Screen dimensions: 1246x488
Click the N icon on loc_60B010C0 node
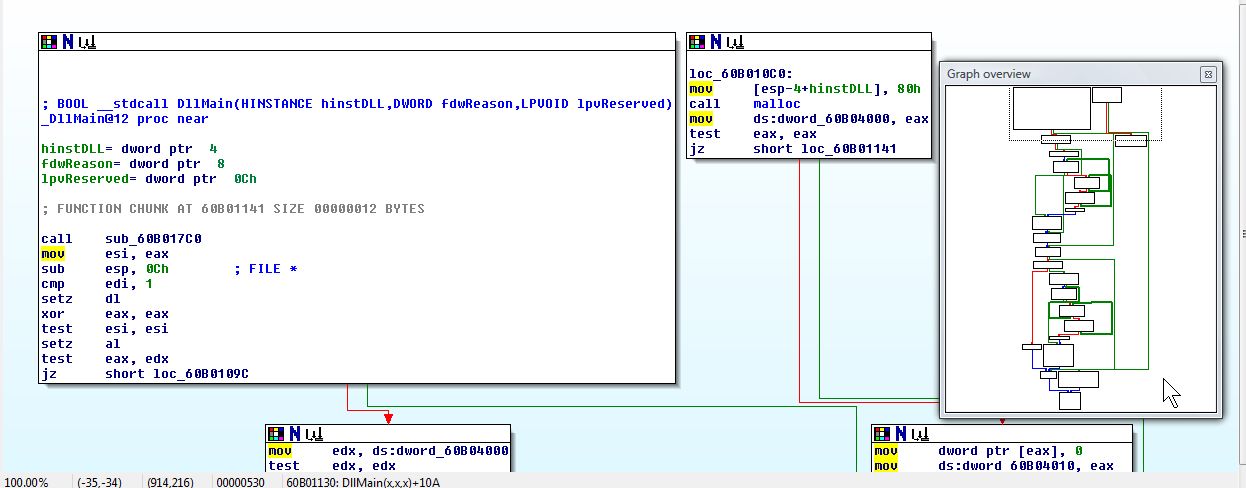715,41
